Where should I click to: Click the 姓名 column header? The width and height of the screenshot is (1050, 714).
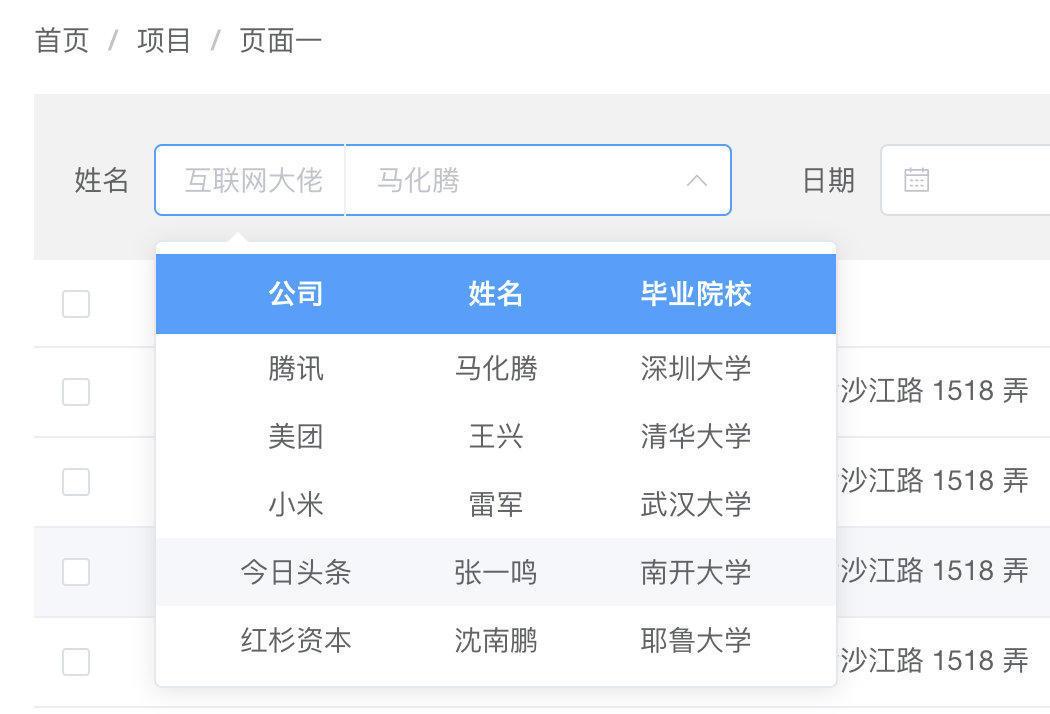click(x=495, y=293)
